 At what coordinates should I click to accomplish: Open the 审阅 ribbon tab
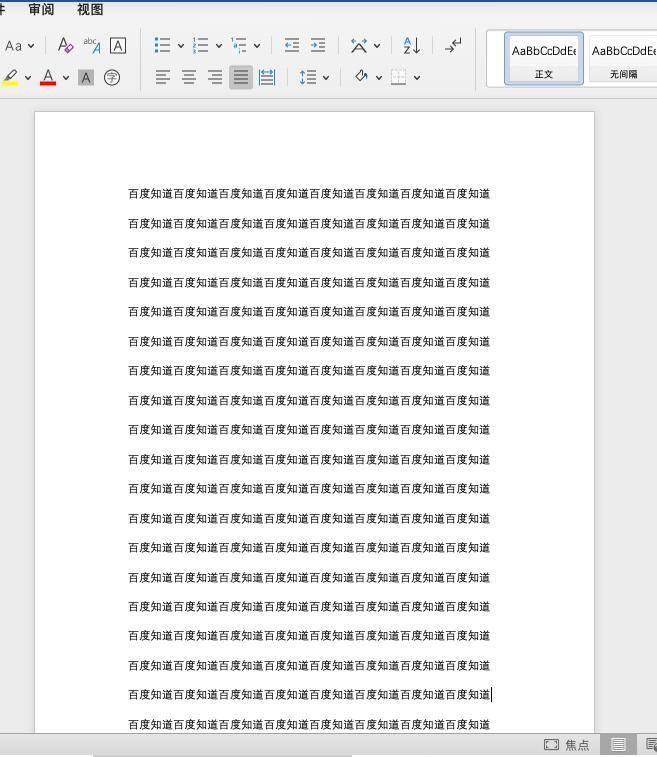point(42,9)
